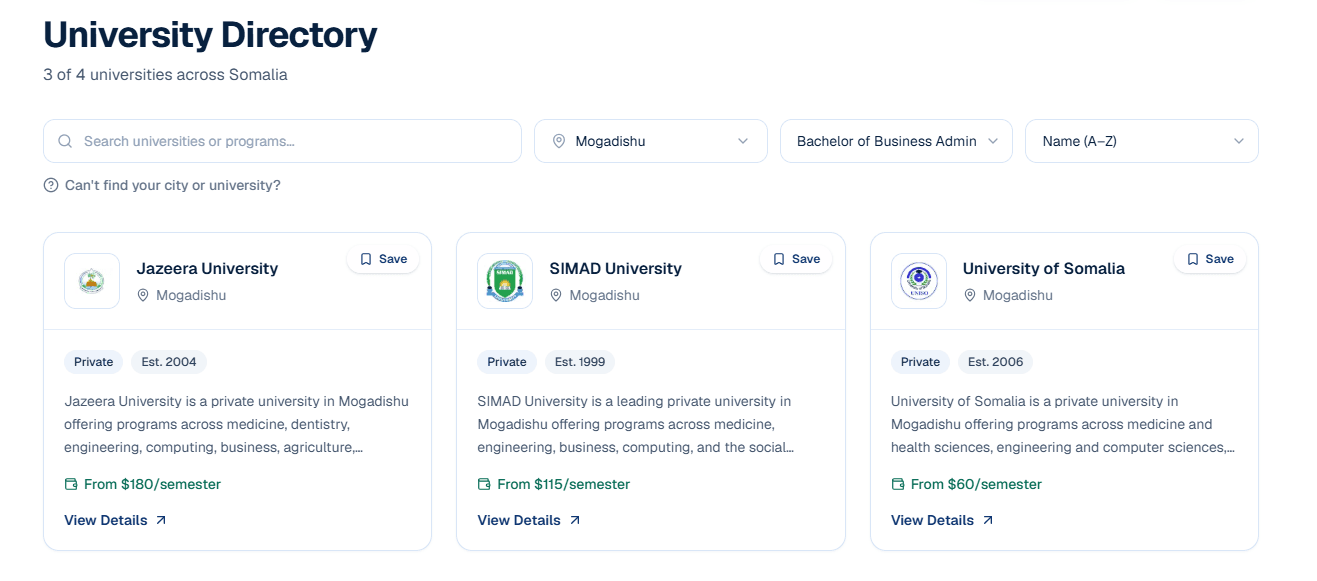Click the SIMAD University card title
Image resolution: width=1317 pixels, height=581 pixels.
click(615, 268)
